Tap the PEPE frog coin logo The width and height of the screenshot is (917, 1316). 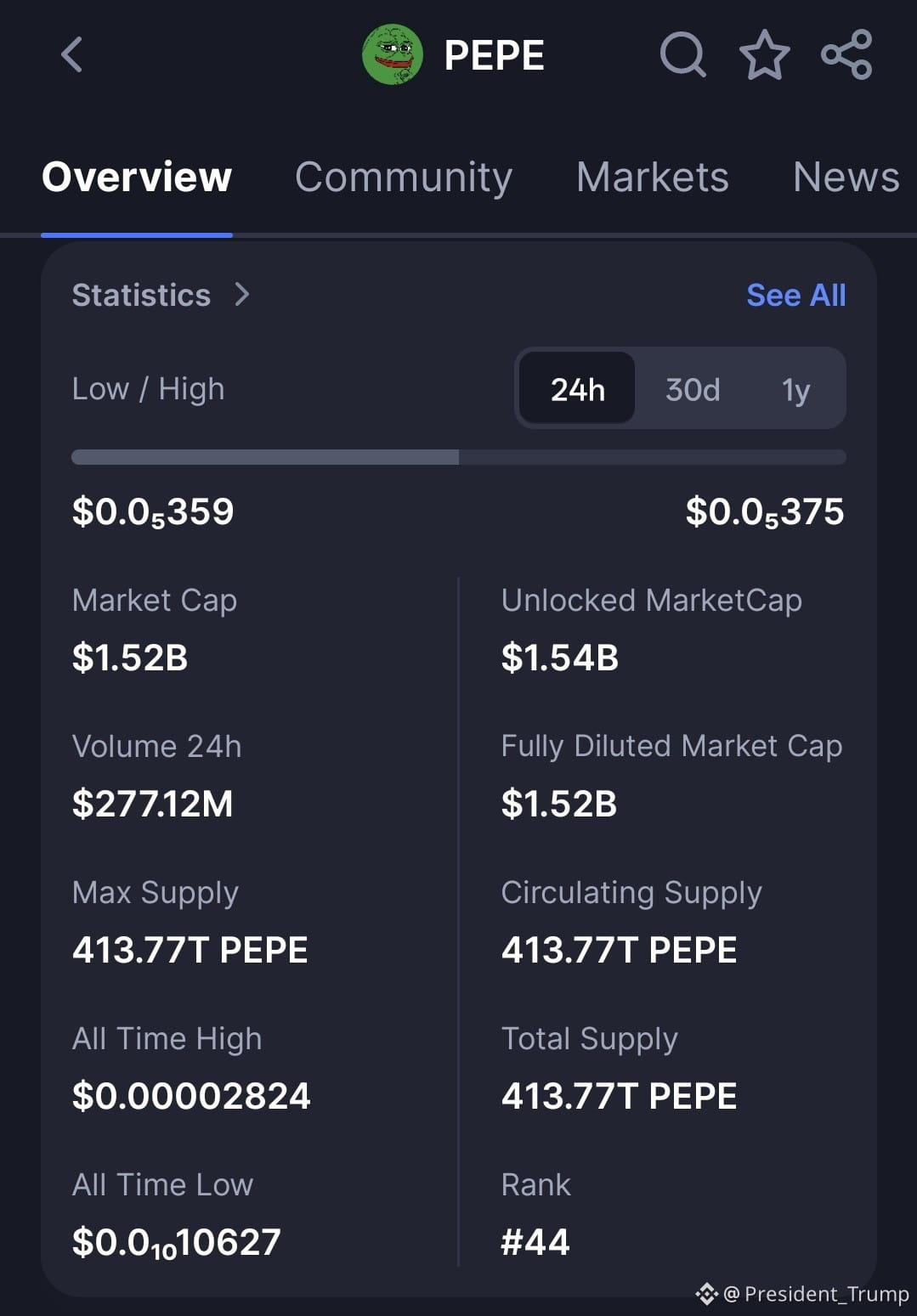pyautogui.click(x=392, y=55)
